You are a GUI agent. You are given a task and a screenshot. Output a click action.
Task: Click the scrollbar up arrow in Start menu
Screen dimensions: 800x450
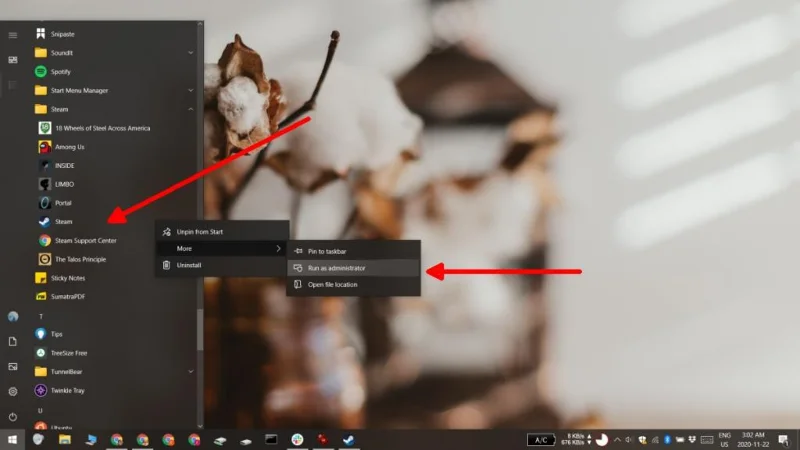200,24
